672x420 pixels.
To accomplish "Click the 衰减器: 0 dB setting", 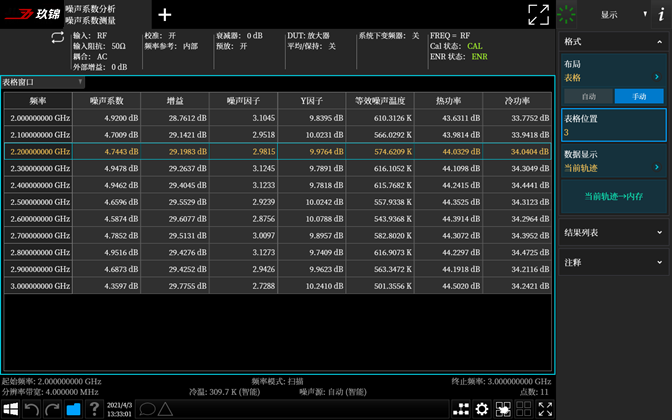I will pyautogui.click(x=239, y=36).
